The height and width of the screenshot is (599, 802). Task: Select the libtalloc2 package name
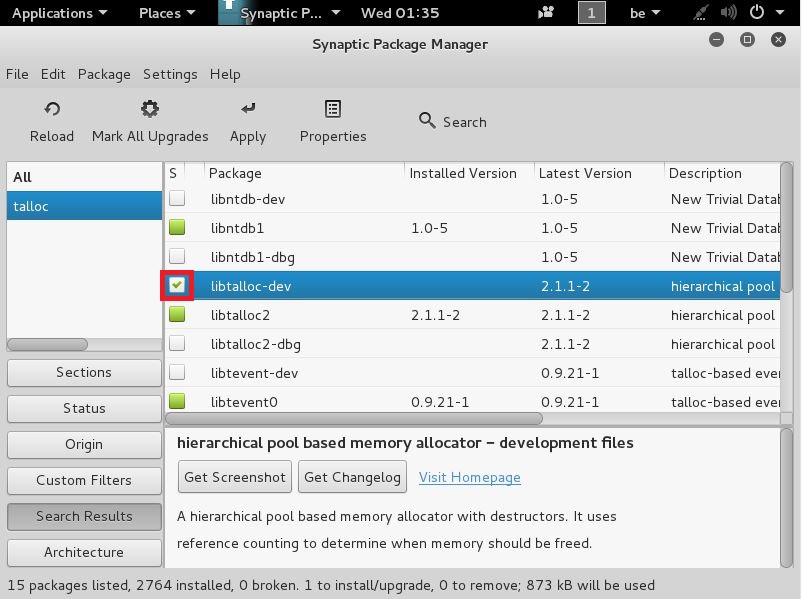tap(240, 315)
